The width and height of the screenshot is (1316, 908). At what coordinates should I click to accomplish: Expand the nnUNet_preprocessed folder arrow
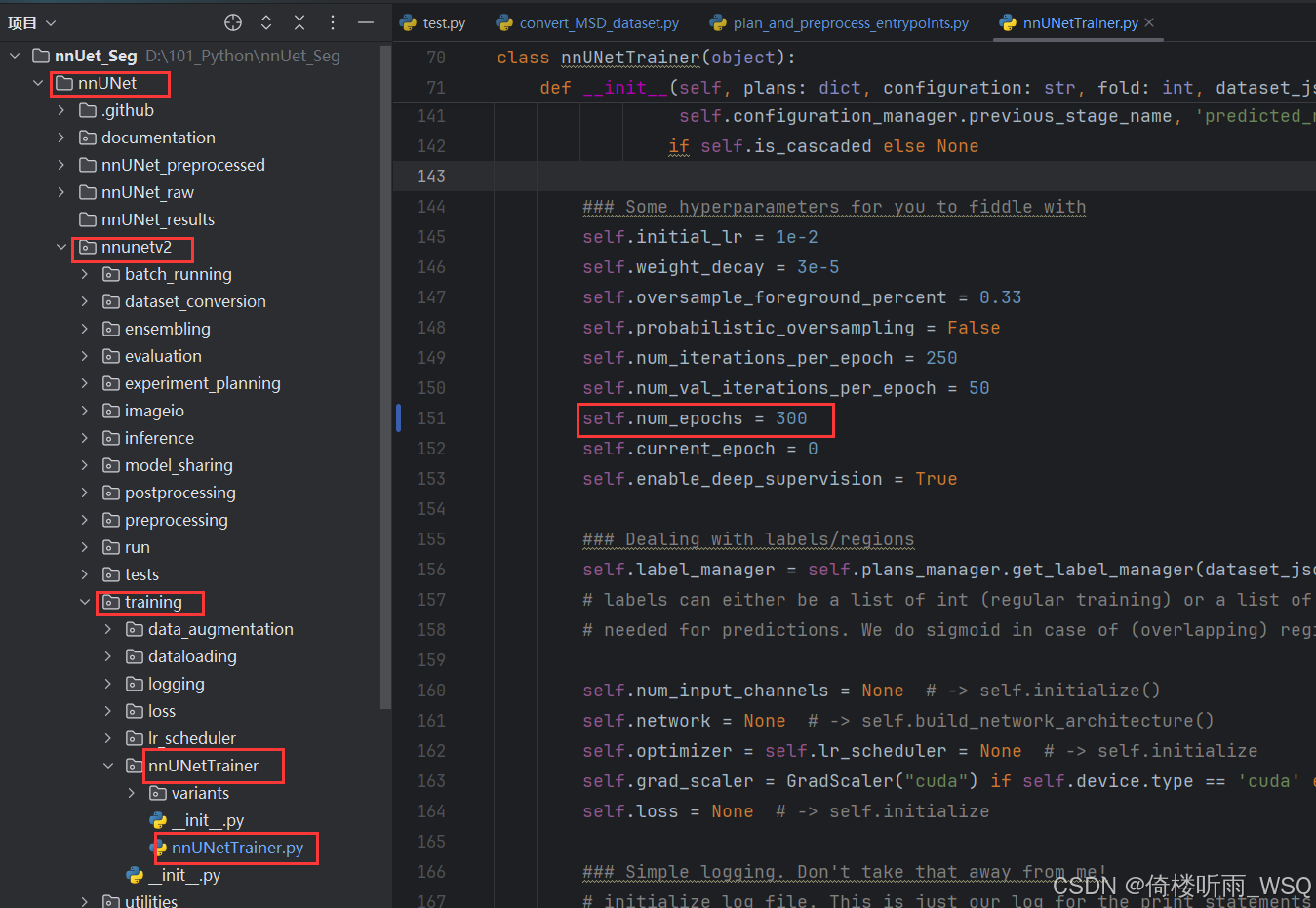pos(61,165)
